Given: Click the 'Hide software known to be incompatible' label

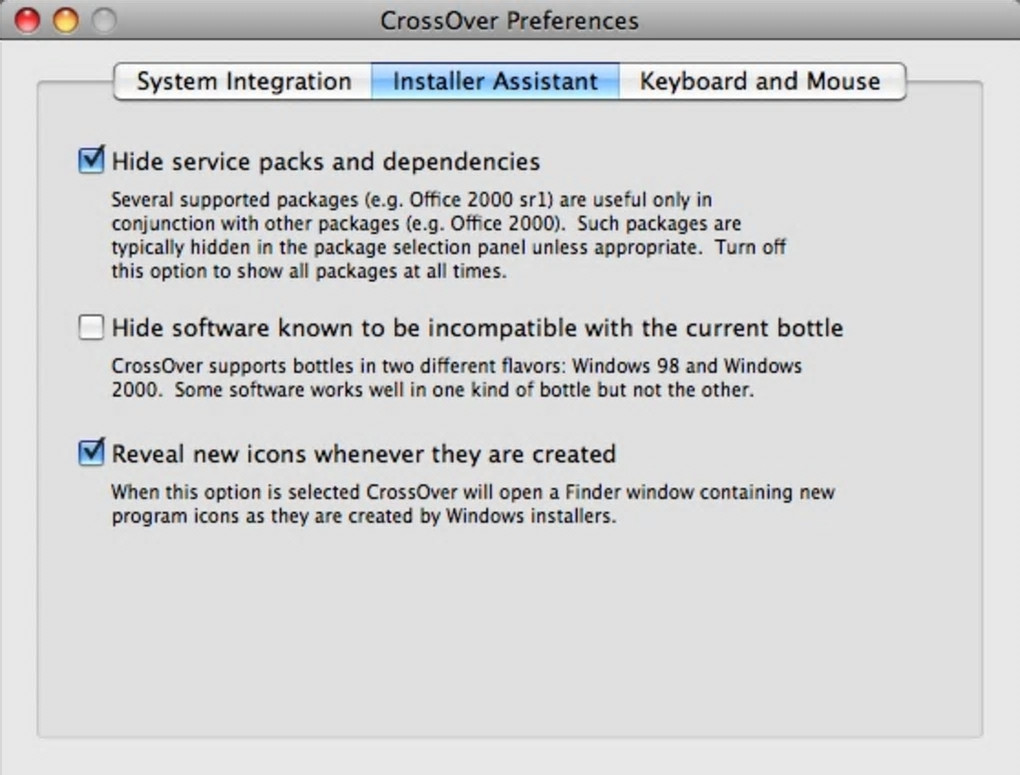Looking at the screenshot, I should [x=477, y=328].
